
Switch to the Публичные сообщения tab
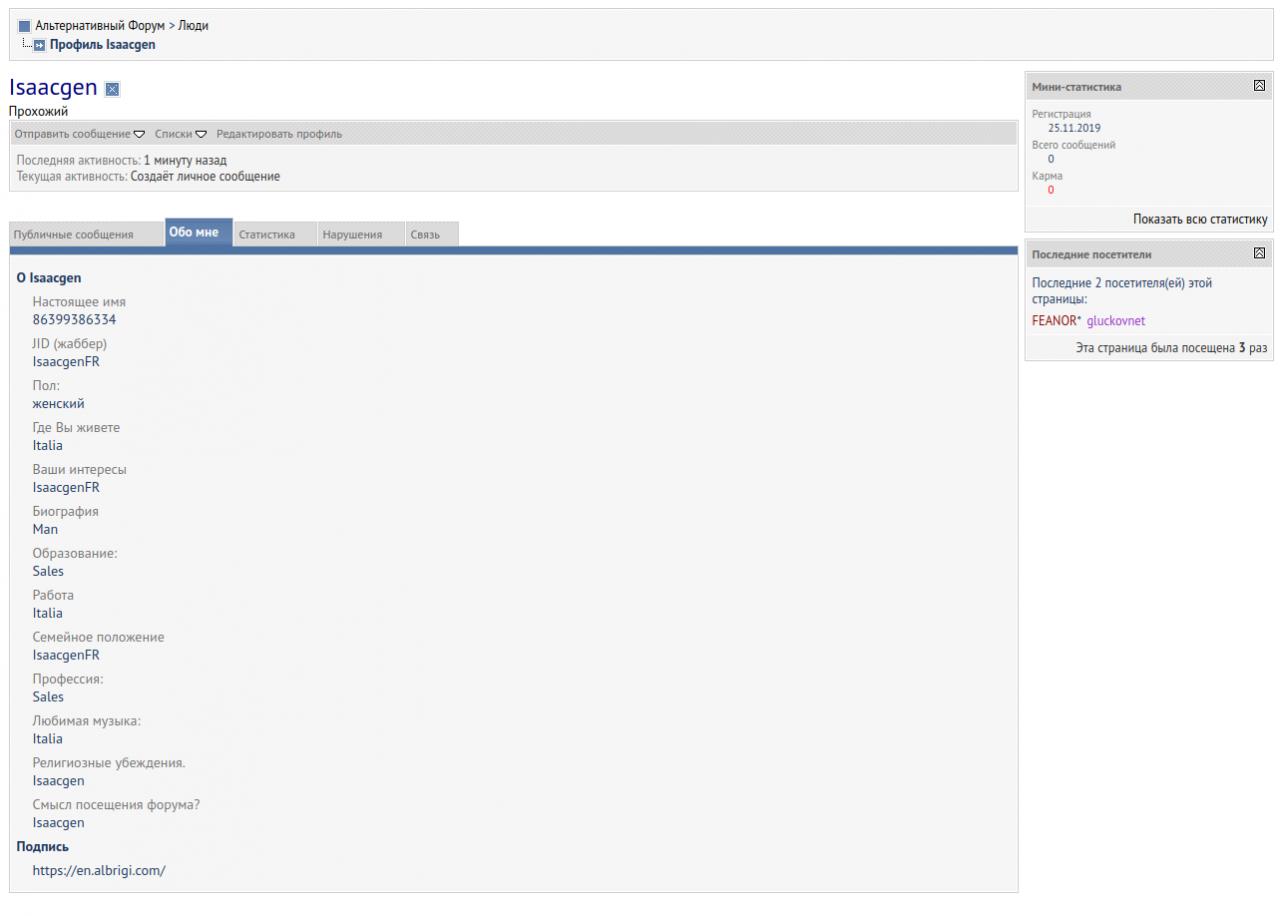coord(72,235)
